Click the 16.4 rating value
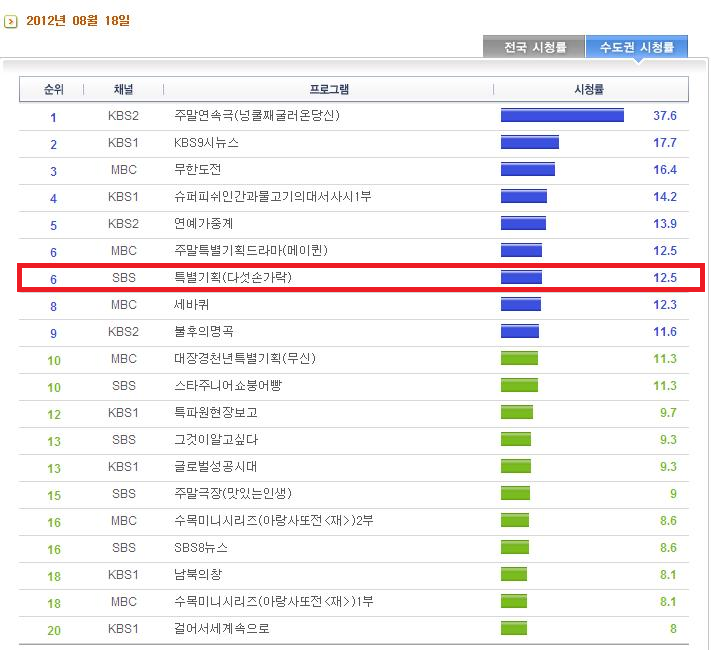Screen dimensions: 711x650 point(665,170)
